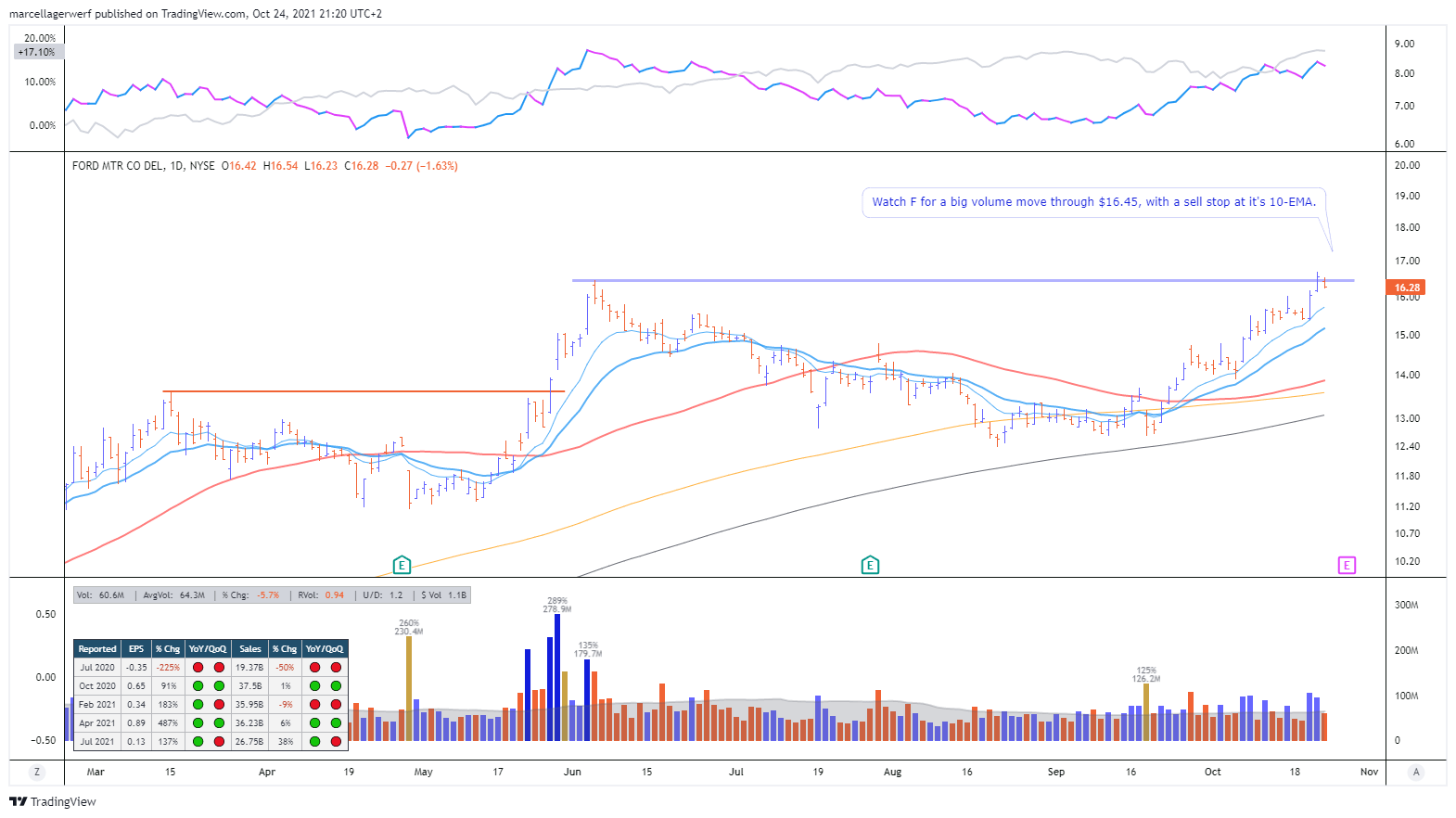Click the '289% 278.9M' volume spike label
Image resolution: width=1456 pixels, height=818 pixels.
tap(557, 605)
